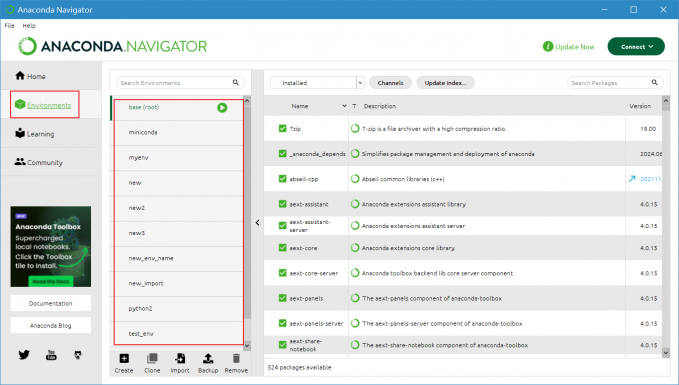Open the Learning section
The image size is (679, 385).
pos(35,133)
